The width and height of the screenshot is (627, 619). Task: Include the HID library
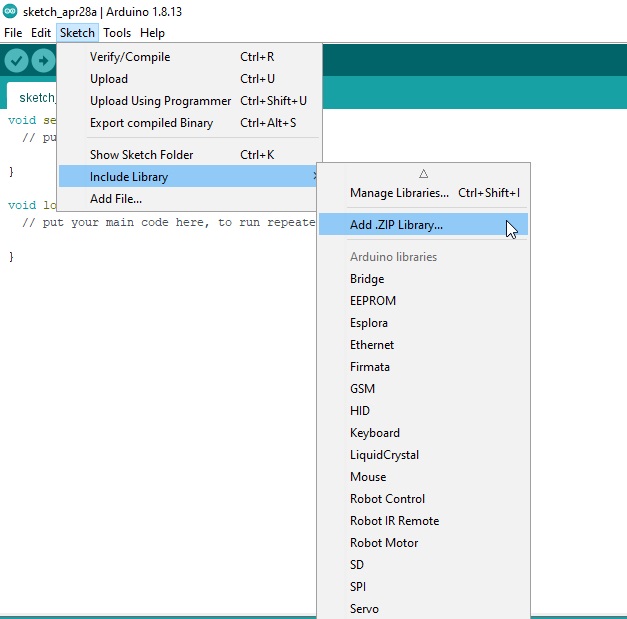423,411
